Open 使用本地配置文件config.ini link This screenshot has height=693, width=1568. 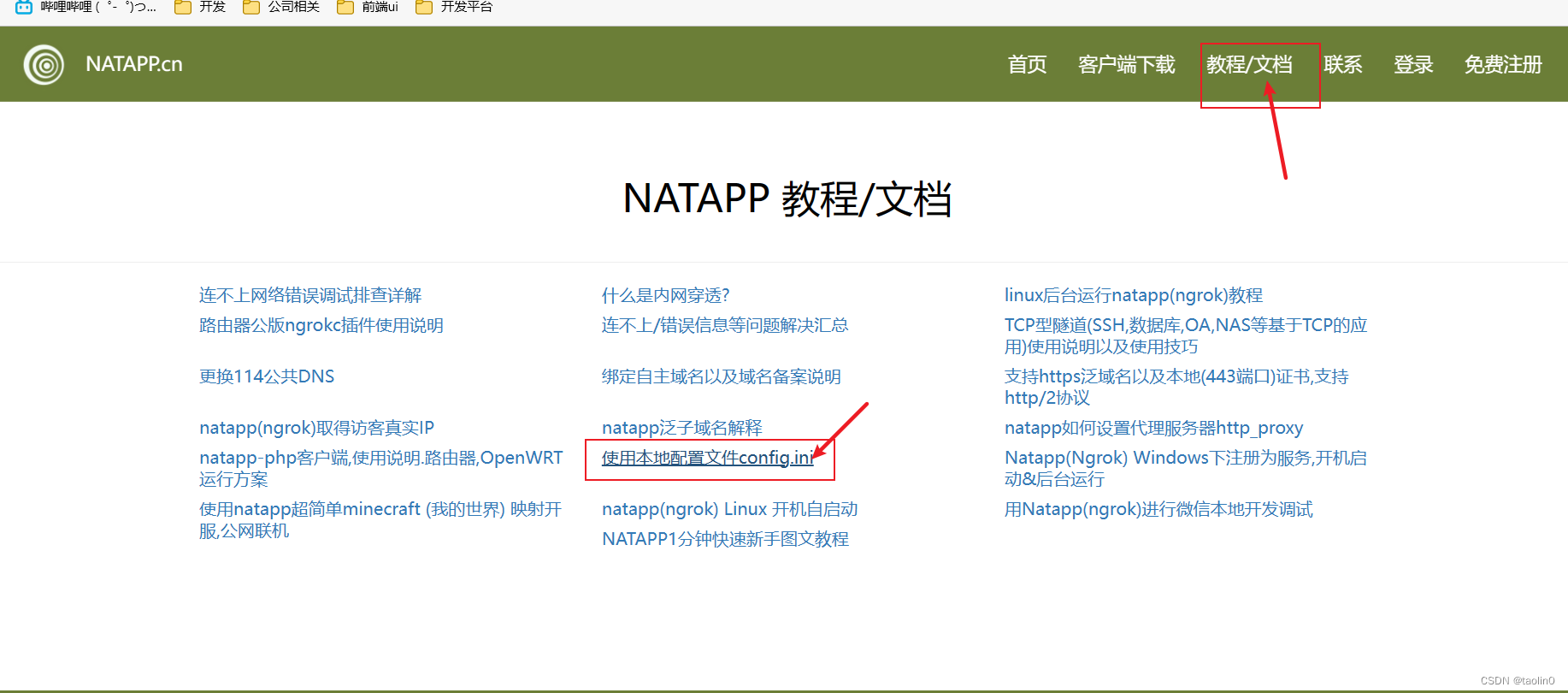pos(708,458)
